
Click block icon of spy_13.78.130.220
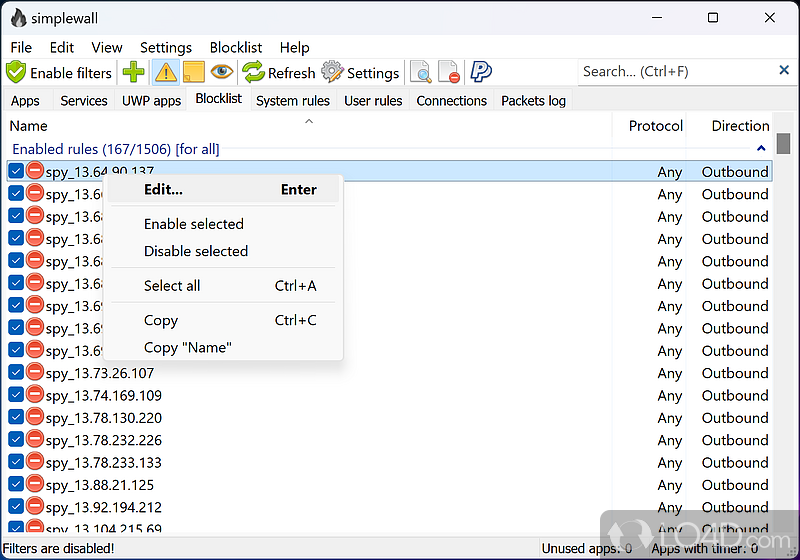pyautogui.click(x=35, y=417)
